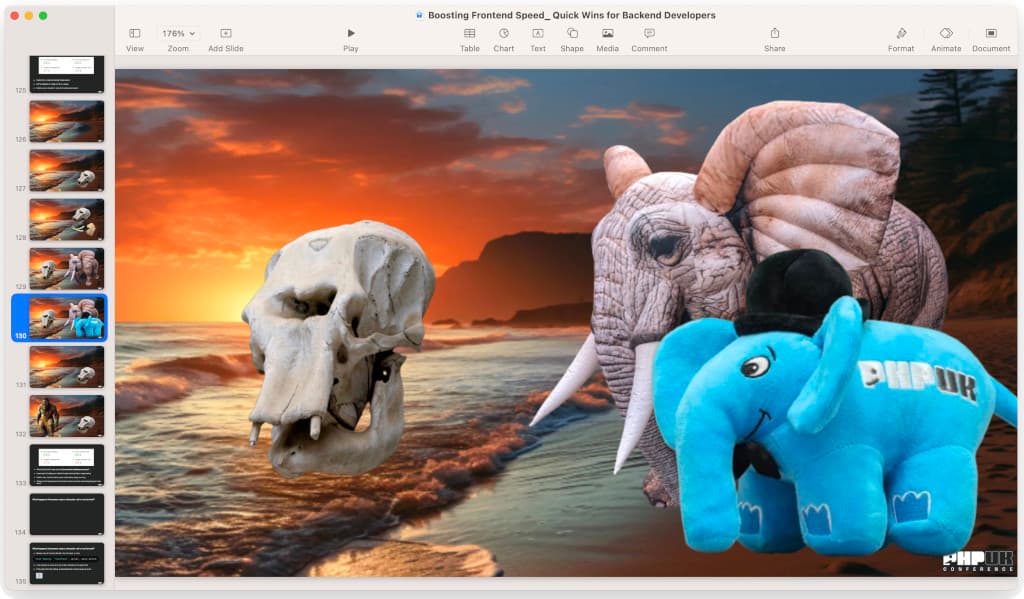Open the Media menu icon
The image size is (1024, 599).
click(x=607, y=34)
